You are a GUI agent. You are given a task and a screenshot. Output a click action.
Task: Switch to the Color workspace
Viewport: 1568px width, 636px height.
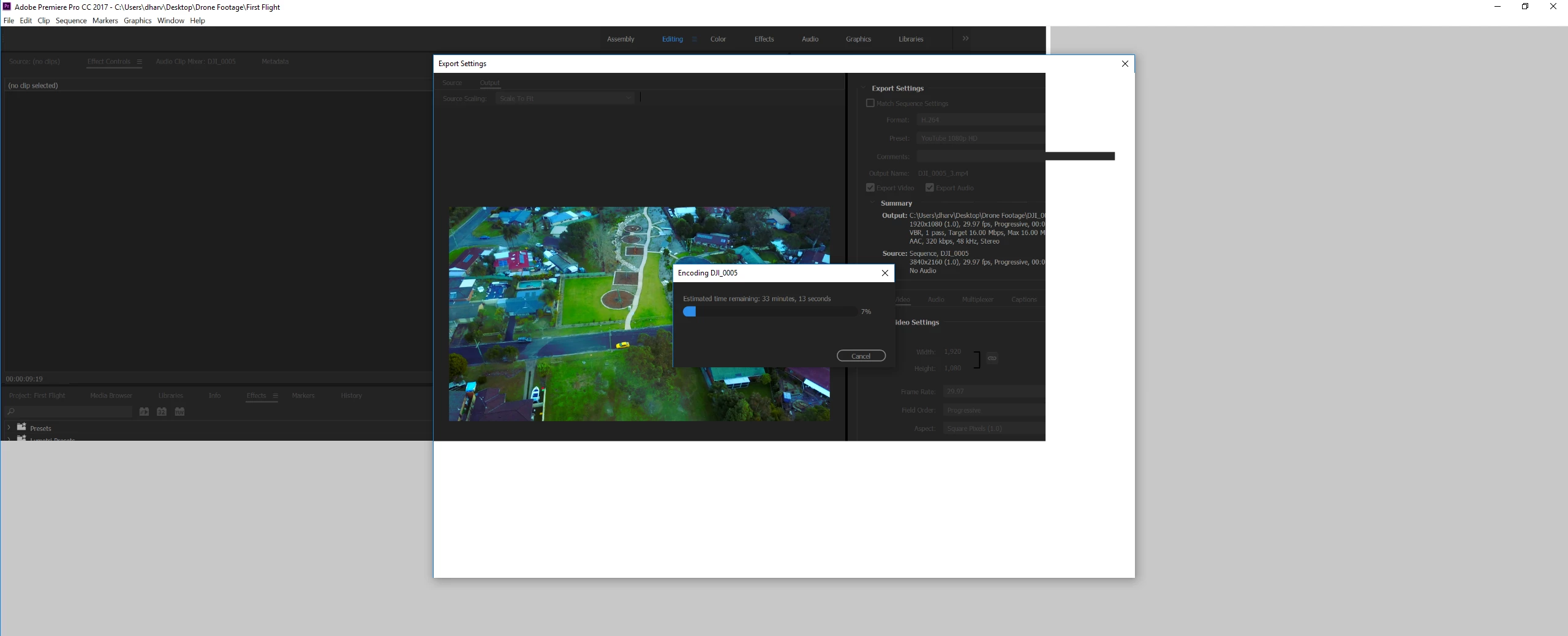pos(718,39)
